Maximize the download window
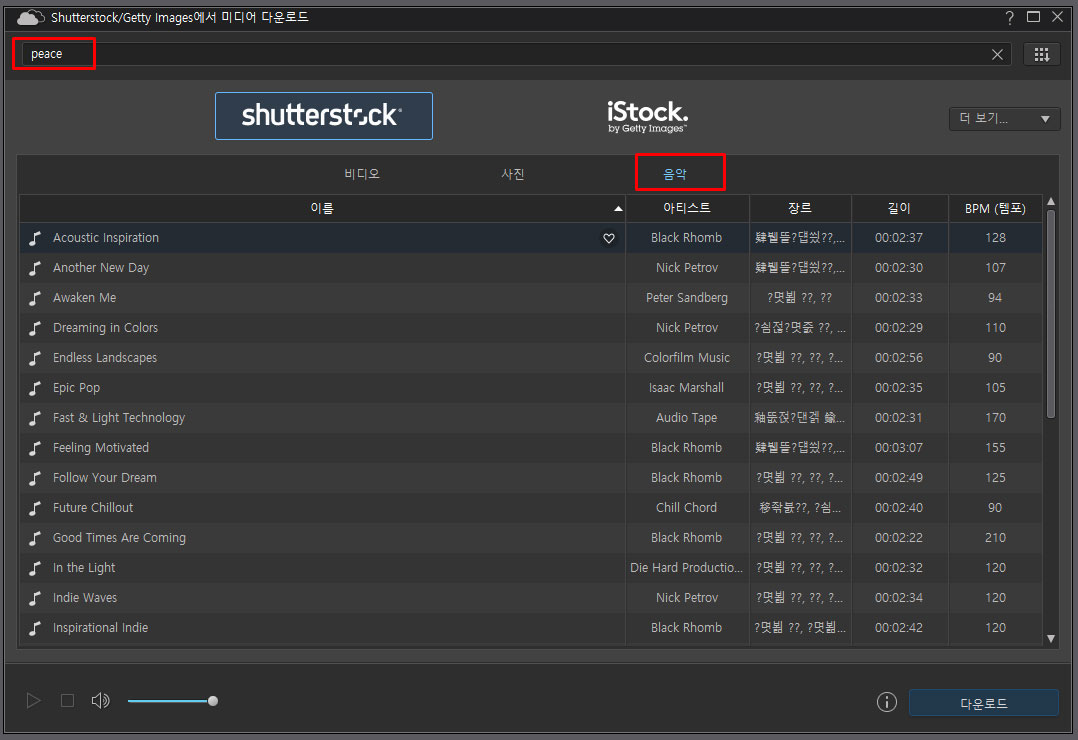 tap(1033, 17)
